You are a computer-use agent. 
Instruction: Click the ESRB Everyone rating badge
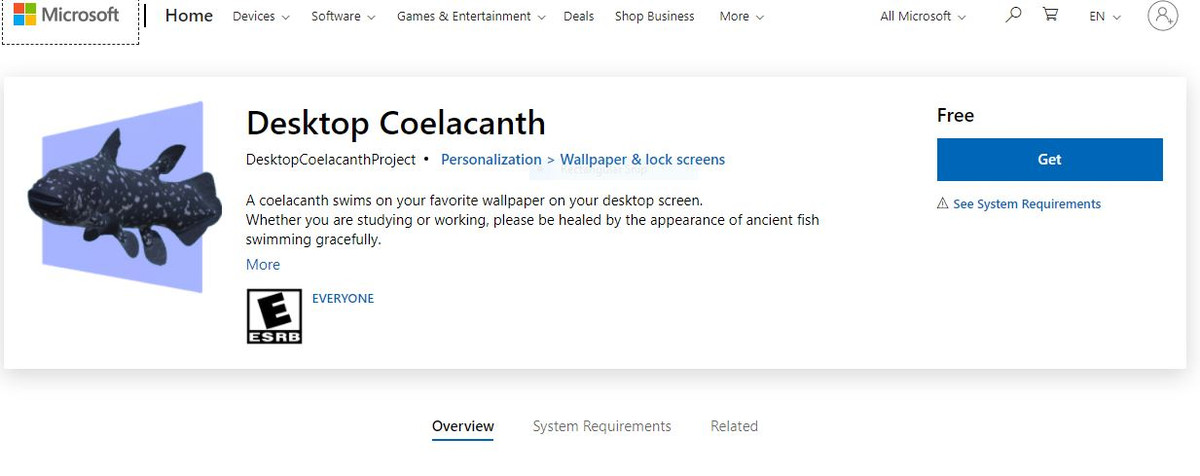[274, 316]
